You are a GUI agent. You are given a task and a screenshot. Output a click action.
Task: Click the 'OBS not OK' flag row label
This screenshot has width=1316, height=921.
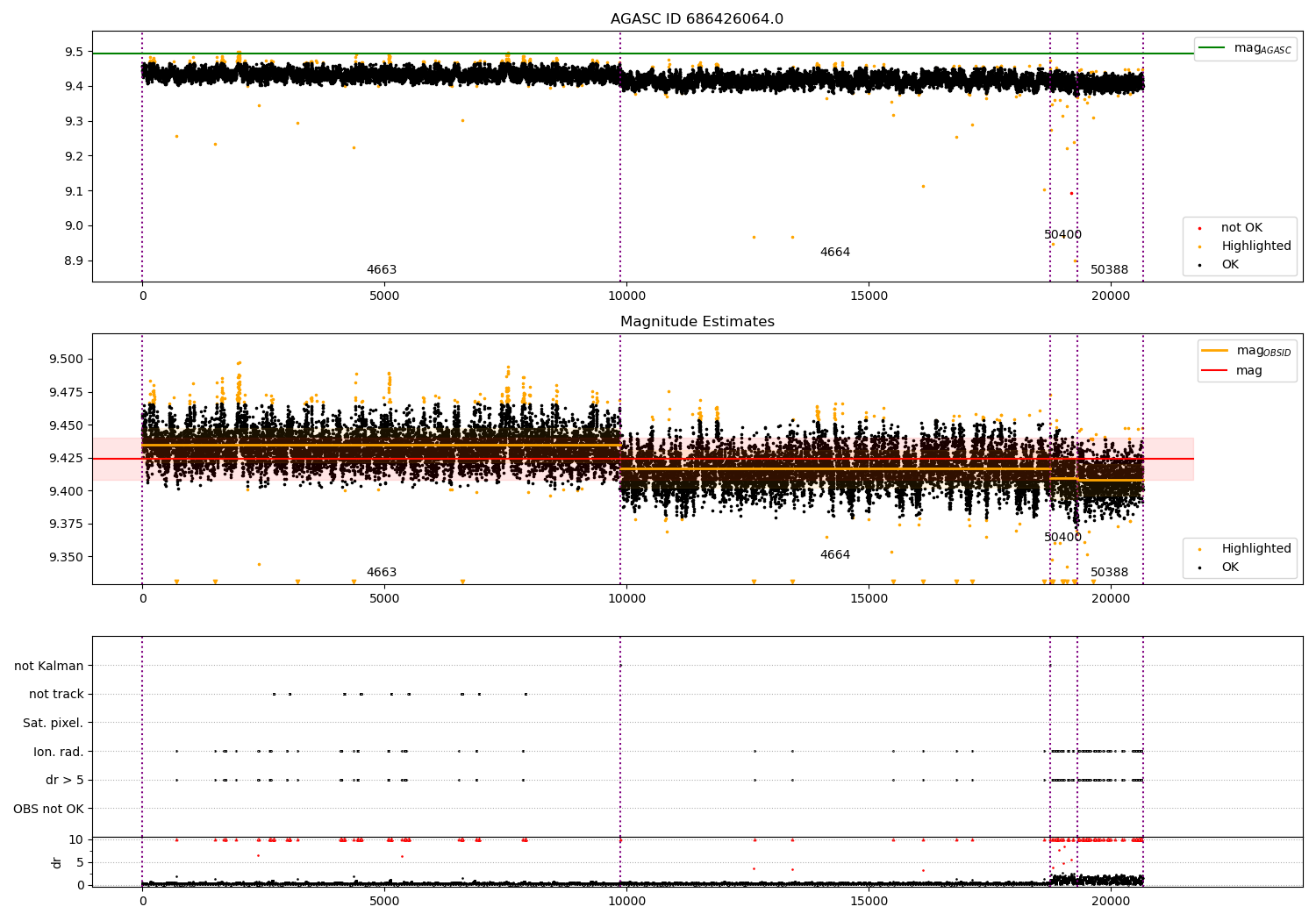[x=49, y=809]
